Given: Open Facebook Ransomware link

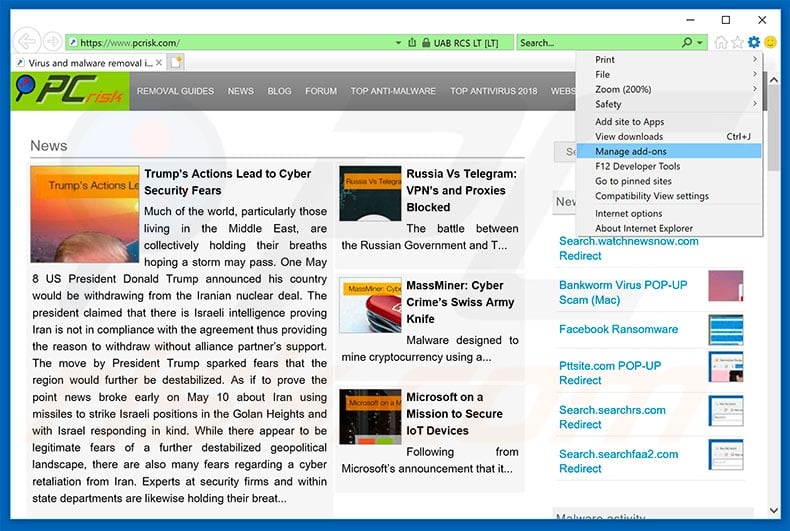Looking at the screenshot, I should click(x=618, y=329).
